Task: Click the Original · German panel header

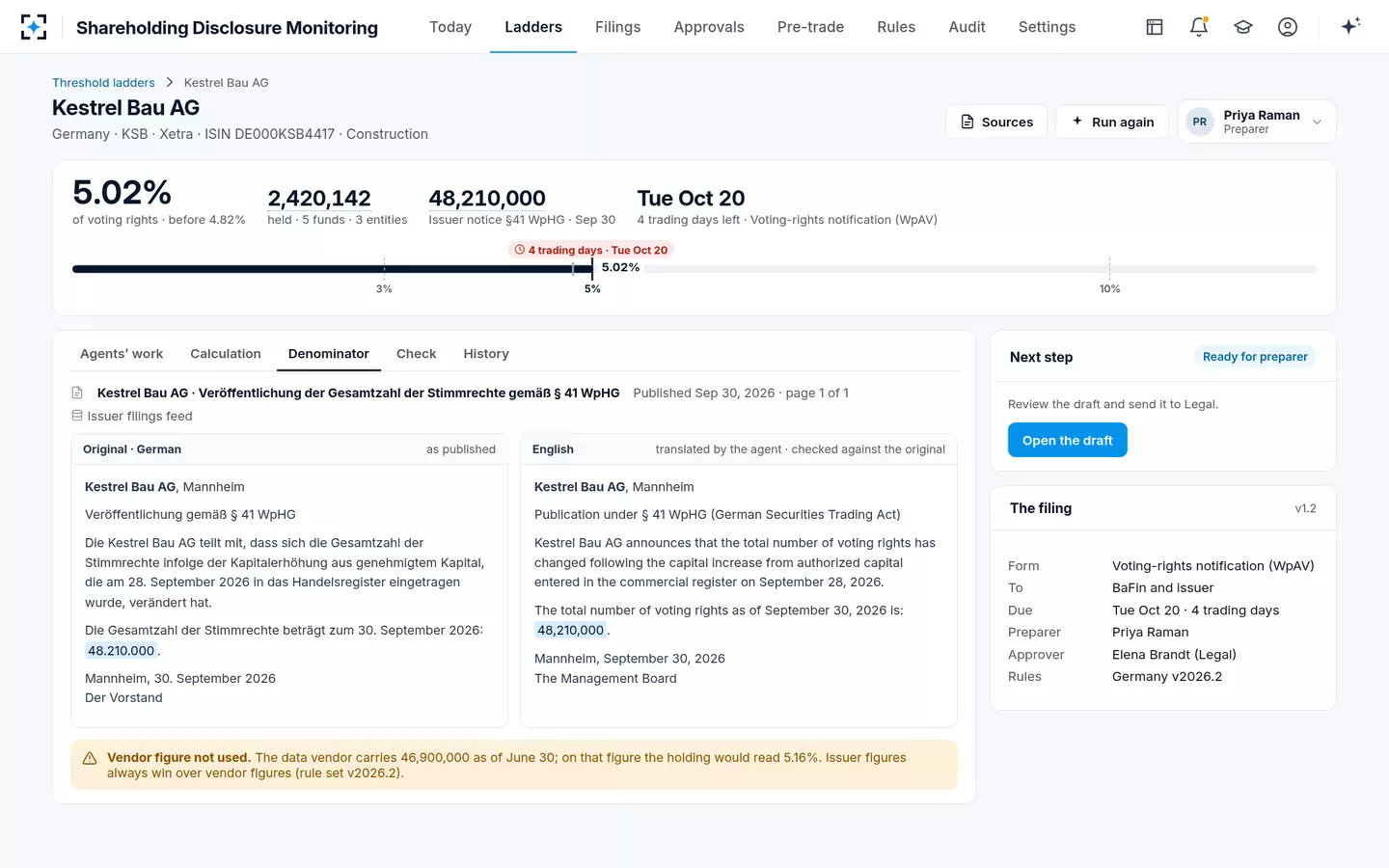Action: [x=289, y=449]
